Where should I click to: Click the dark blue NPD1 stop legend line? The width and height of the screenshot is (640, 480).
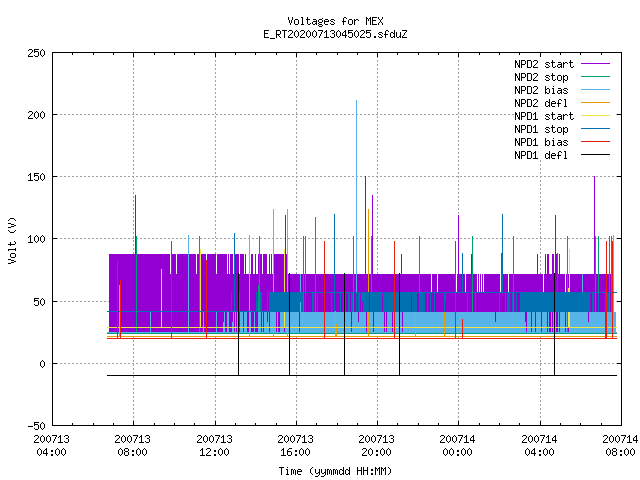pos(595,129)
